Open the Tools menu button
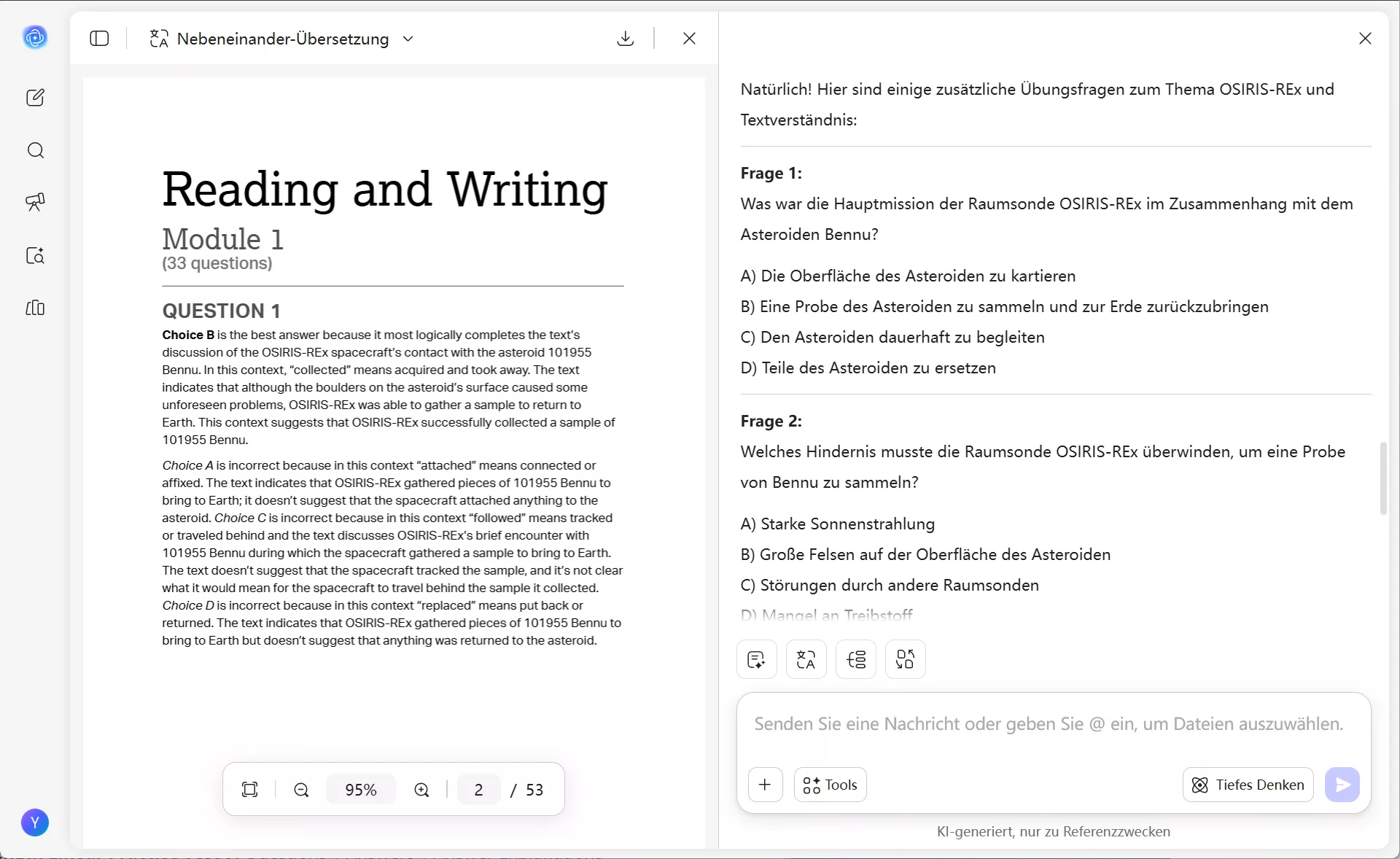The width and height of the screenshot is (1400, 859). pyautogui.click(x=830, y=785)
